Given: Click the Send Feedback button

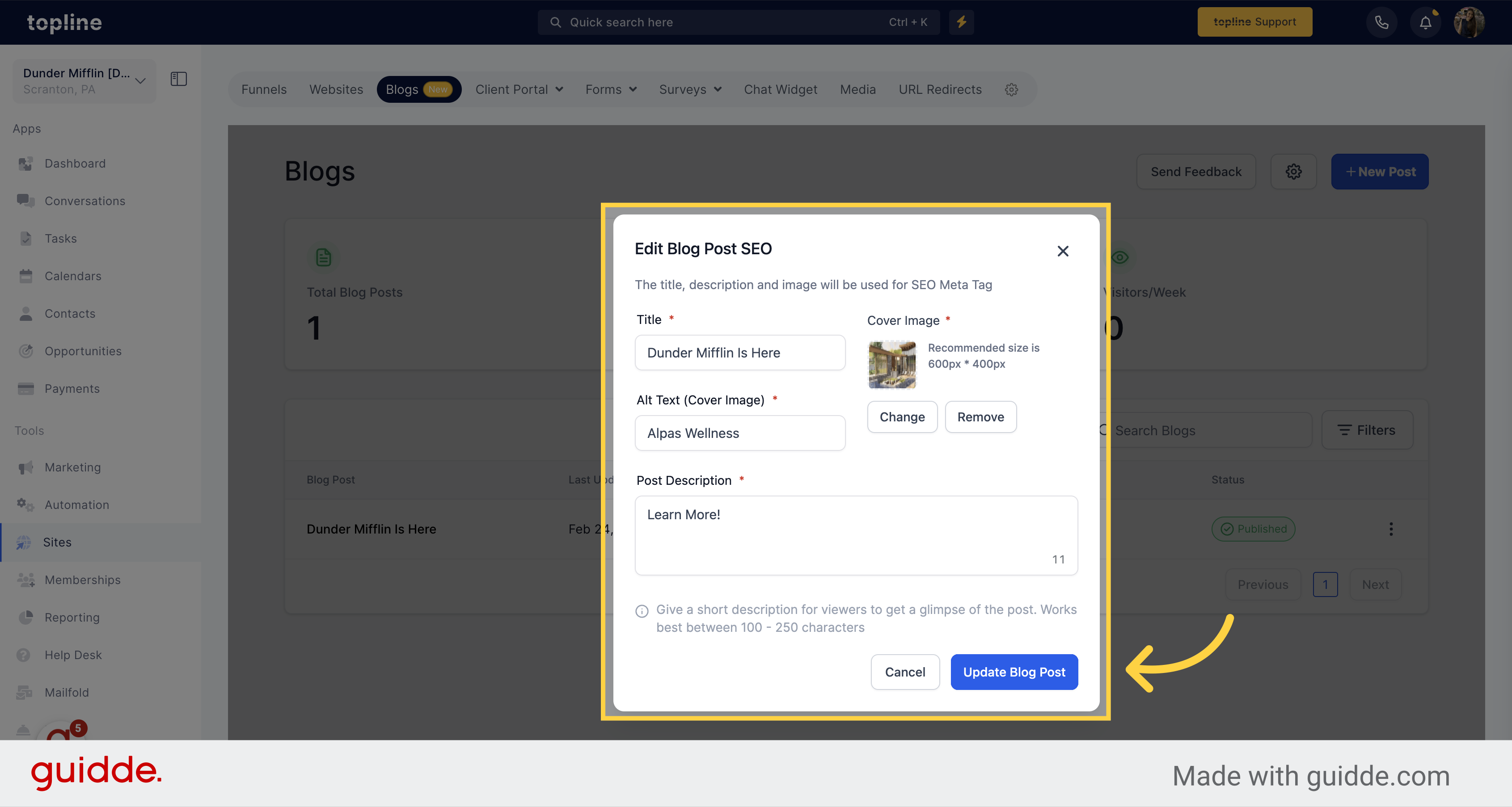Looking at the screenshot, I should click(1195, 172).
